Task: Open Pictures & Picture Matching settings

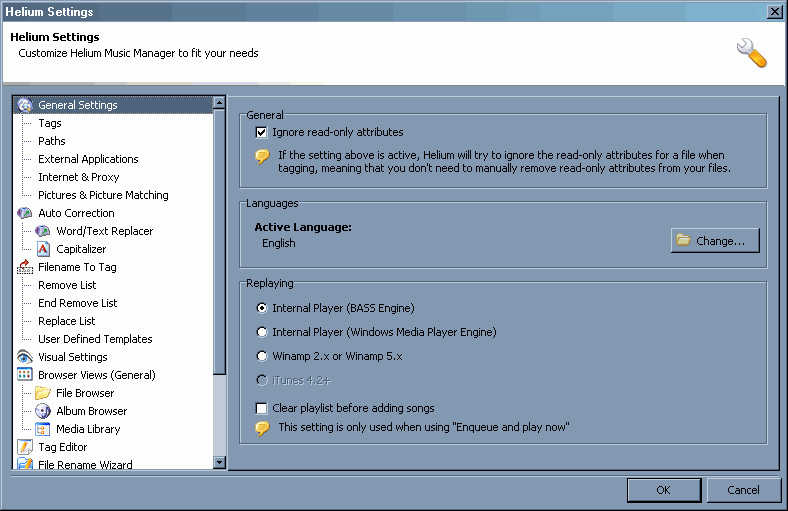Action: [x=103, y=195]
